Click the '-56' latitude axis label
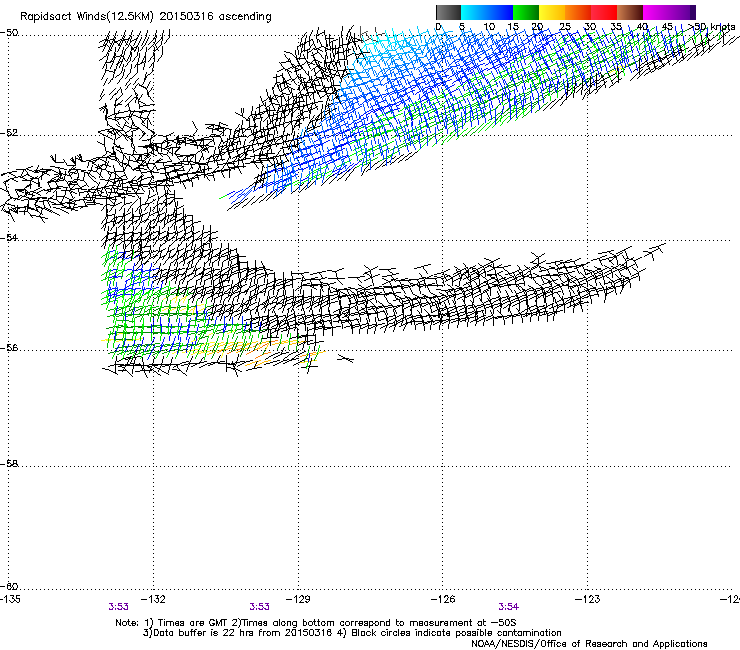Screen dimensions: 740x650 (x=9, y=348)
